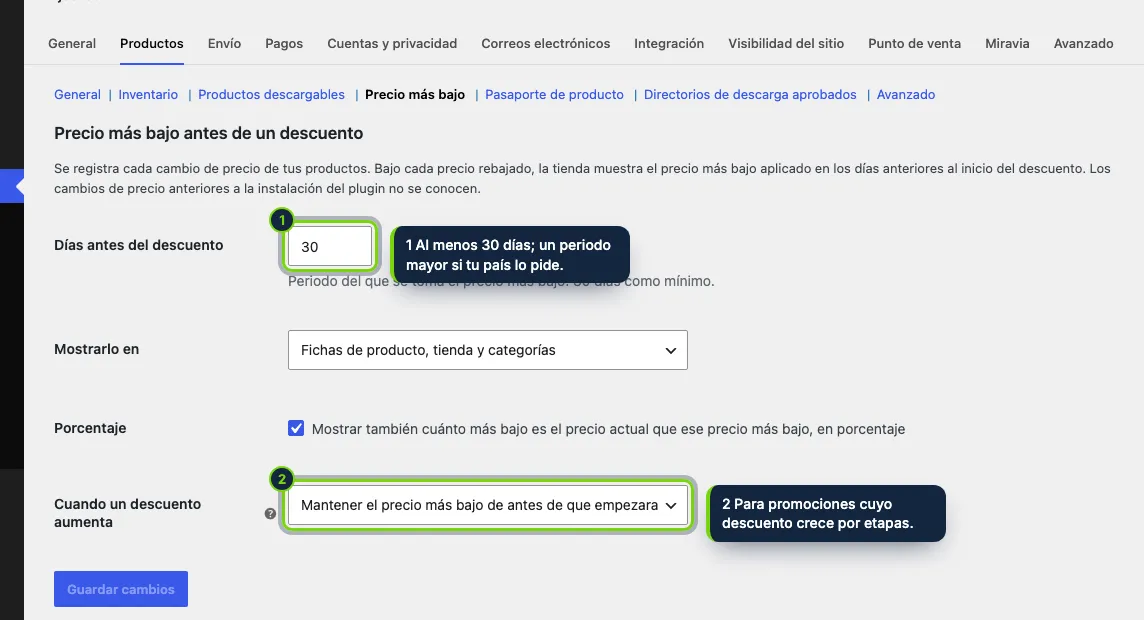Click the 'Días antes del descuento' label

139,245
